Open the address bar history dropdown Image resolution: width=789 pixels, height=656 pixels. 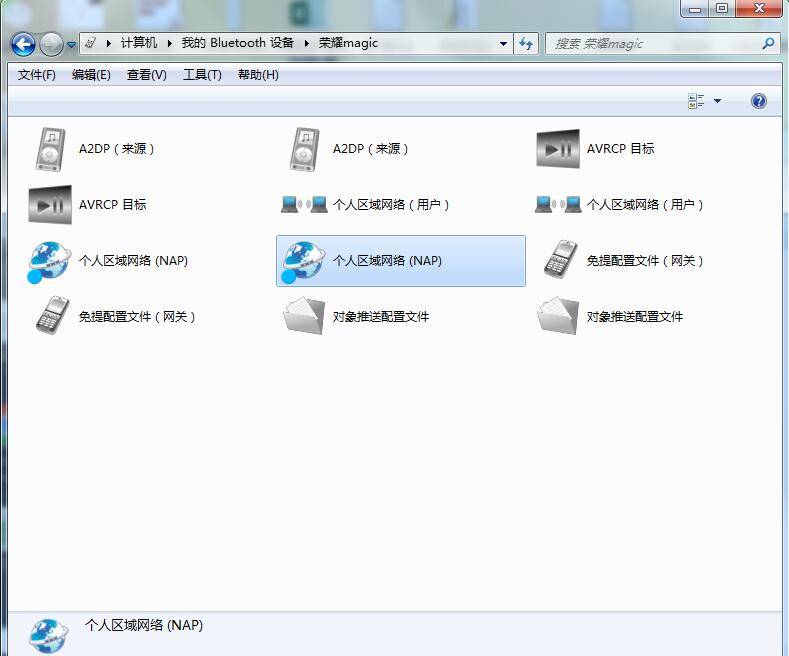[503, 44]
